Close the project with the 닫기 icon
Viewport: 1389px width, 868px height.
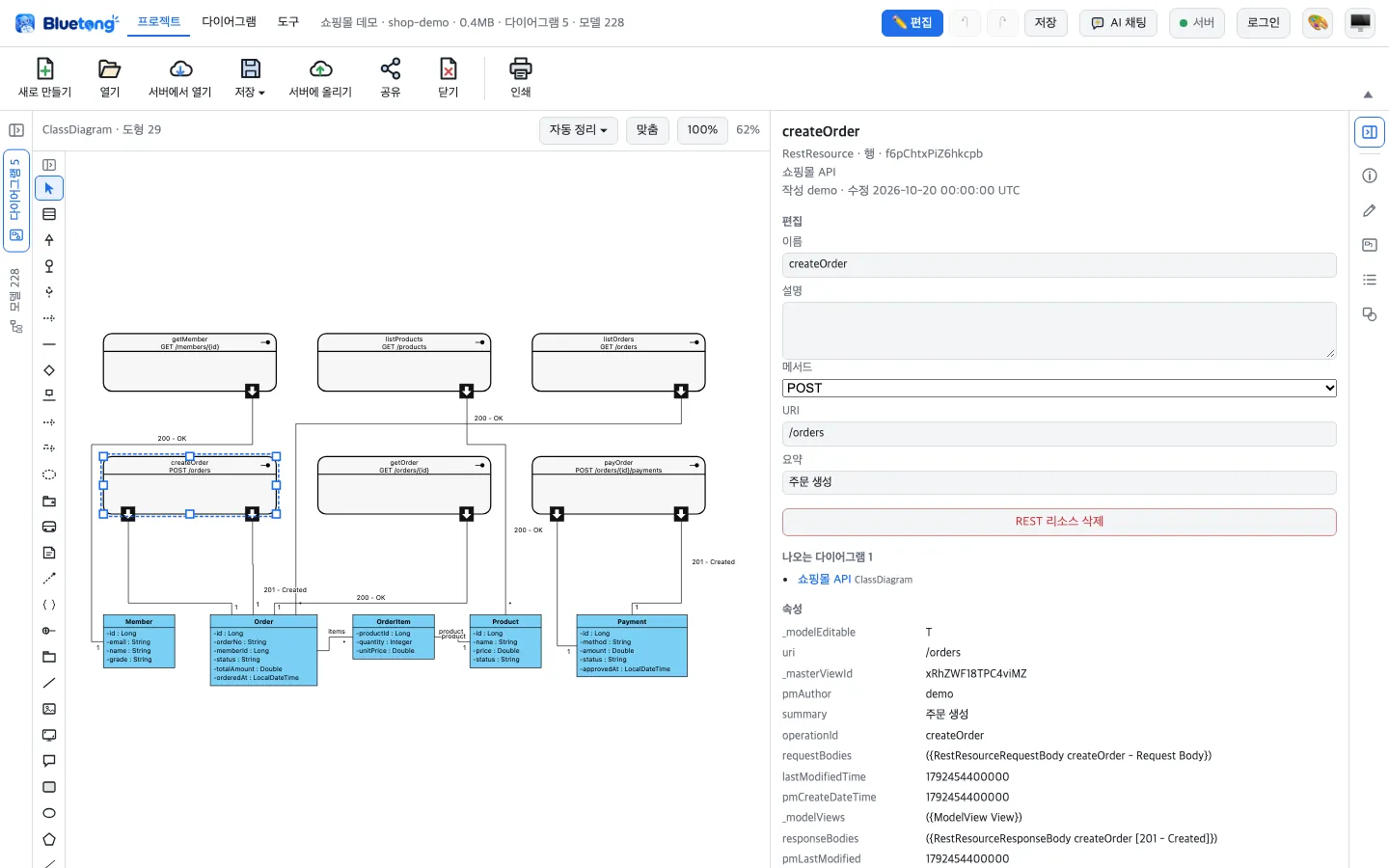pyautogui.click(x=449, y=68)
